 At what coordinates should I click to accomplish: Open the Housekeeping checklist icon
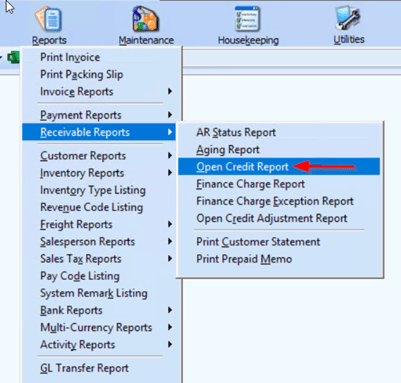[247, 19]
